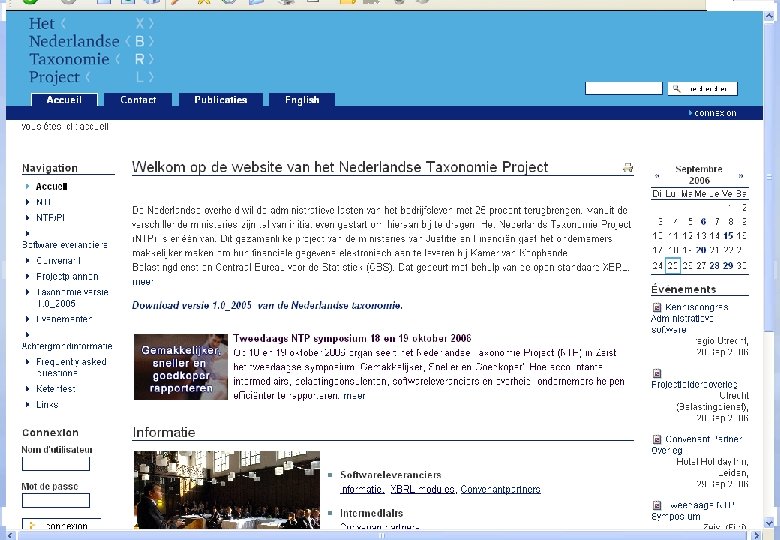Select calendar day 15

[x=728, y=236]
